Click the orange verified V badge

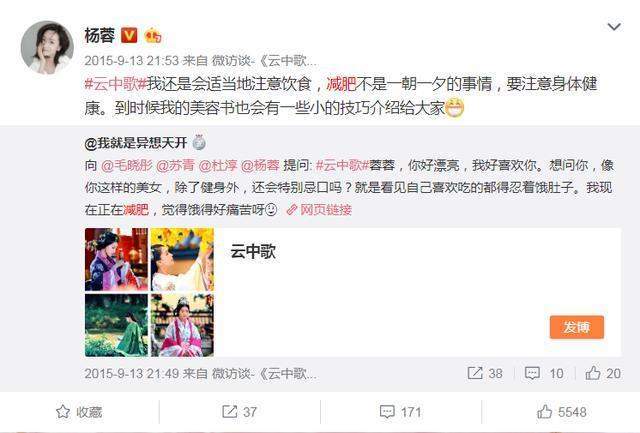point(129,36)
